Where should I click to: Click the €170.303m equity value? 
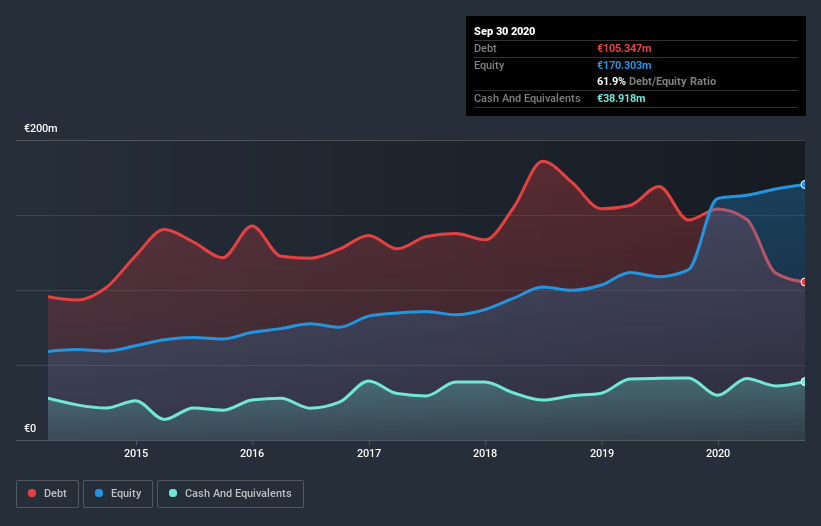(x=624, y=65)
